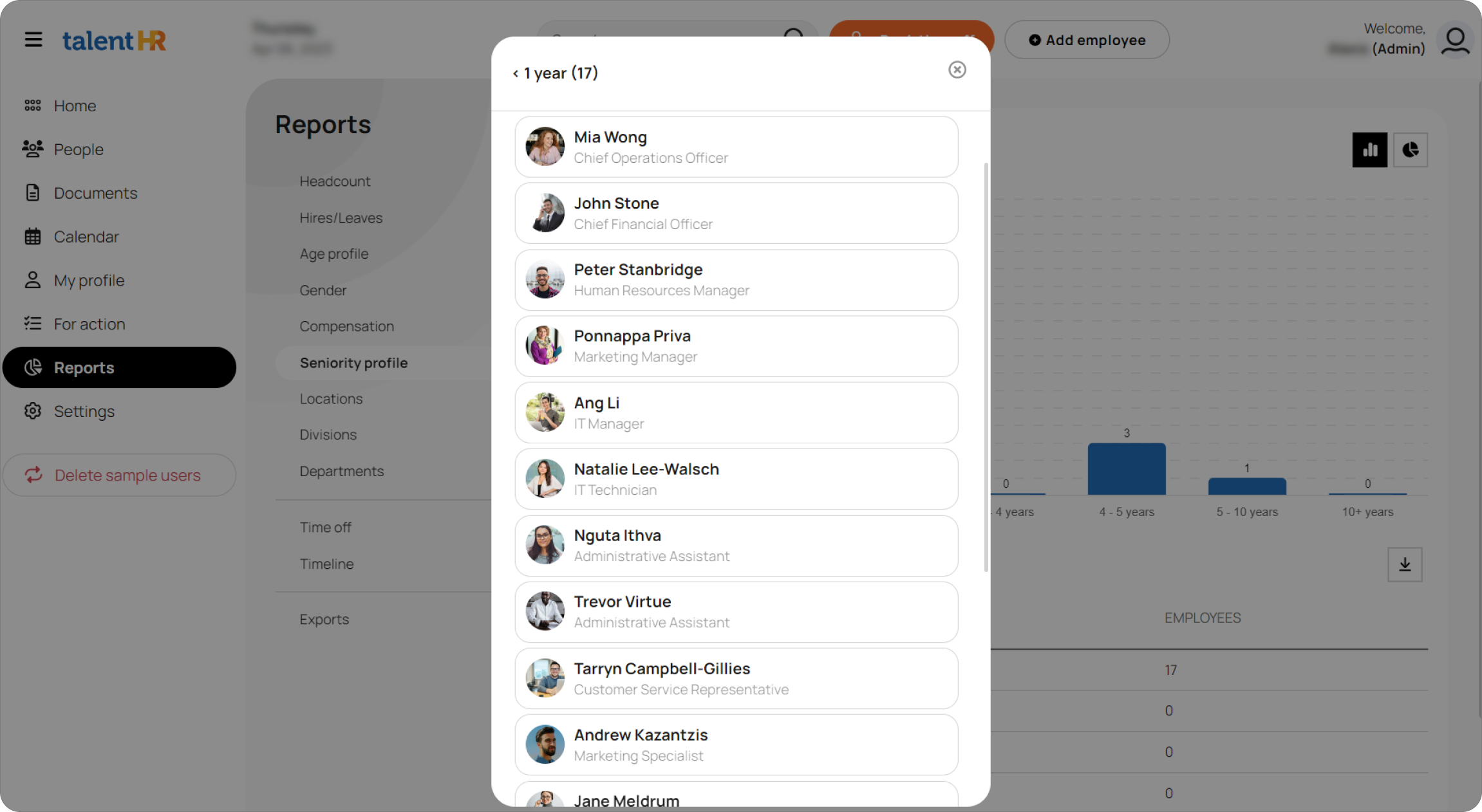Select the Seniority profile report
The height and width of the screenshot is (812, 1482).
(x=354, y=363)
